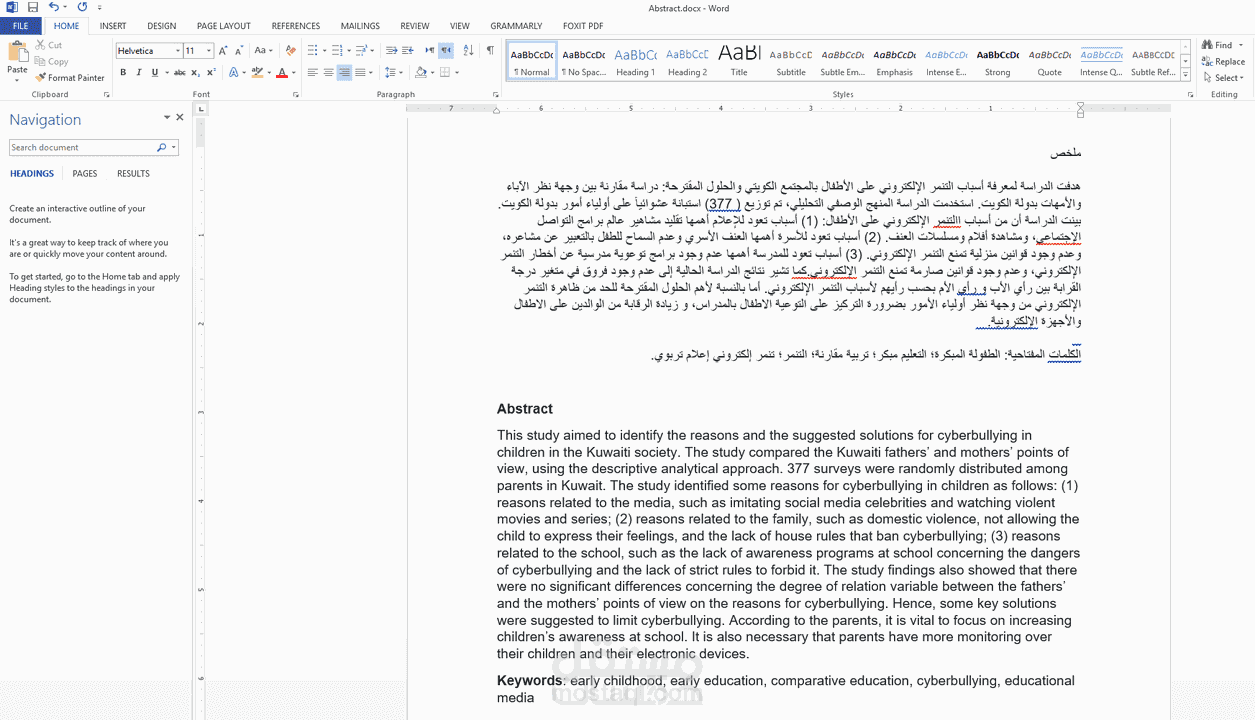Open Paste from clipboard
This screenshot has height=720, width=1255.
17,58
